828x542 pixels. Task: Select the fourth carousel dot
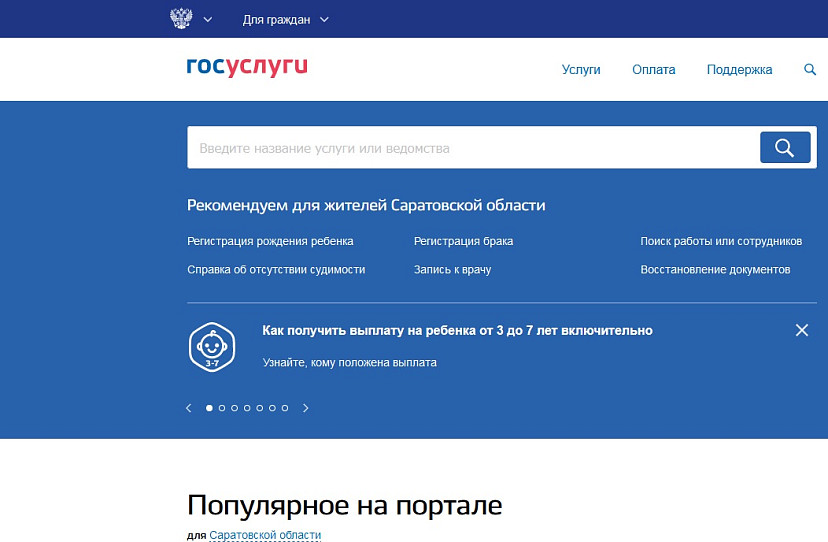(x=247, y=408)
